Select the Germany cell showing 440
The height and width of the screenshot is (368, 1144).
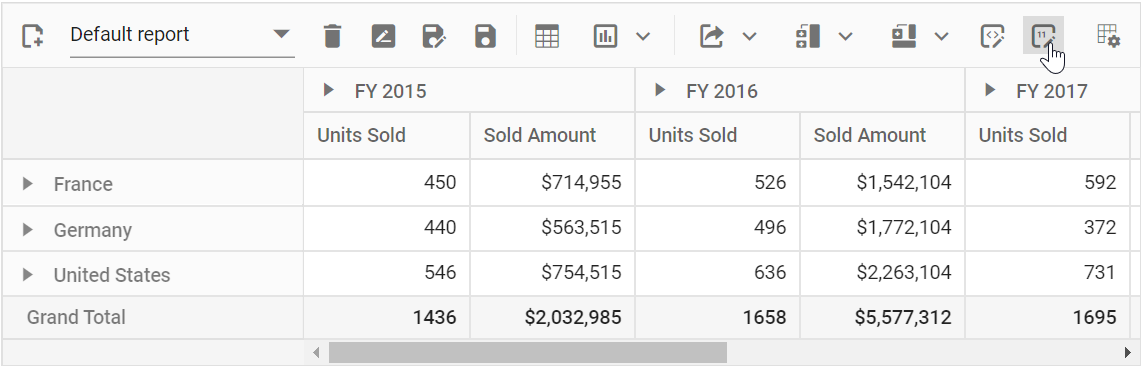[x=387, y=229]
